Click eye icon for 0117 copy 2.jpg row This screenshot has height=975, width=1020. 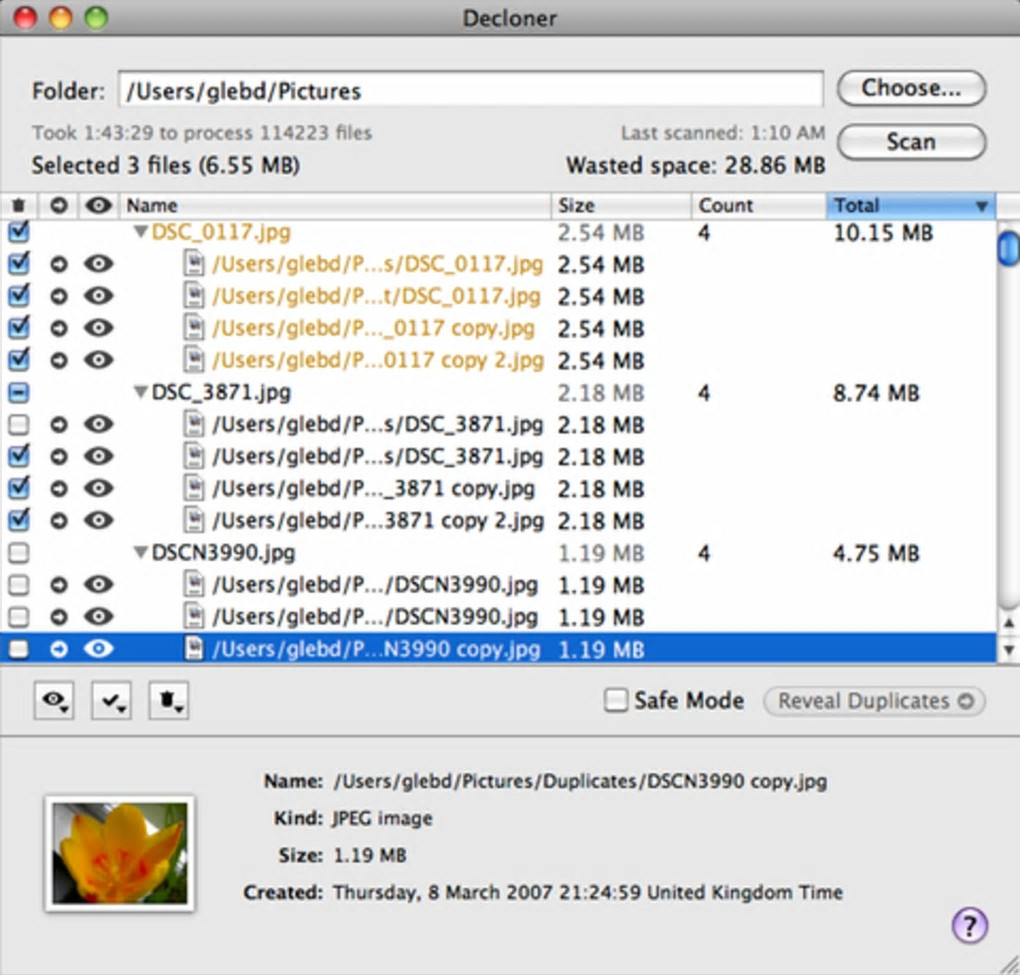click(98, 359)
